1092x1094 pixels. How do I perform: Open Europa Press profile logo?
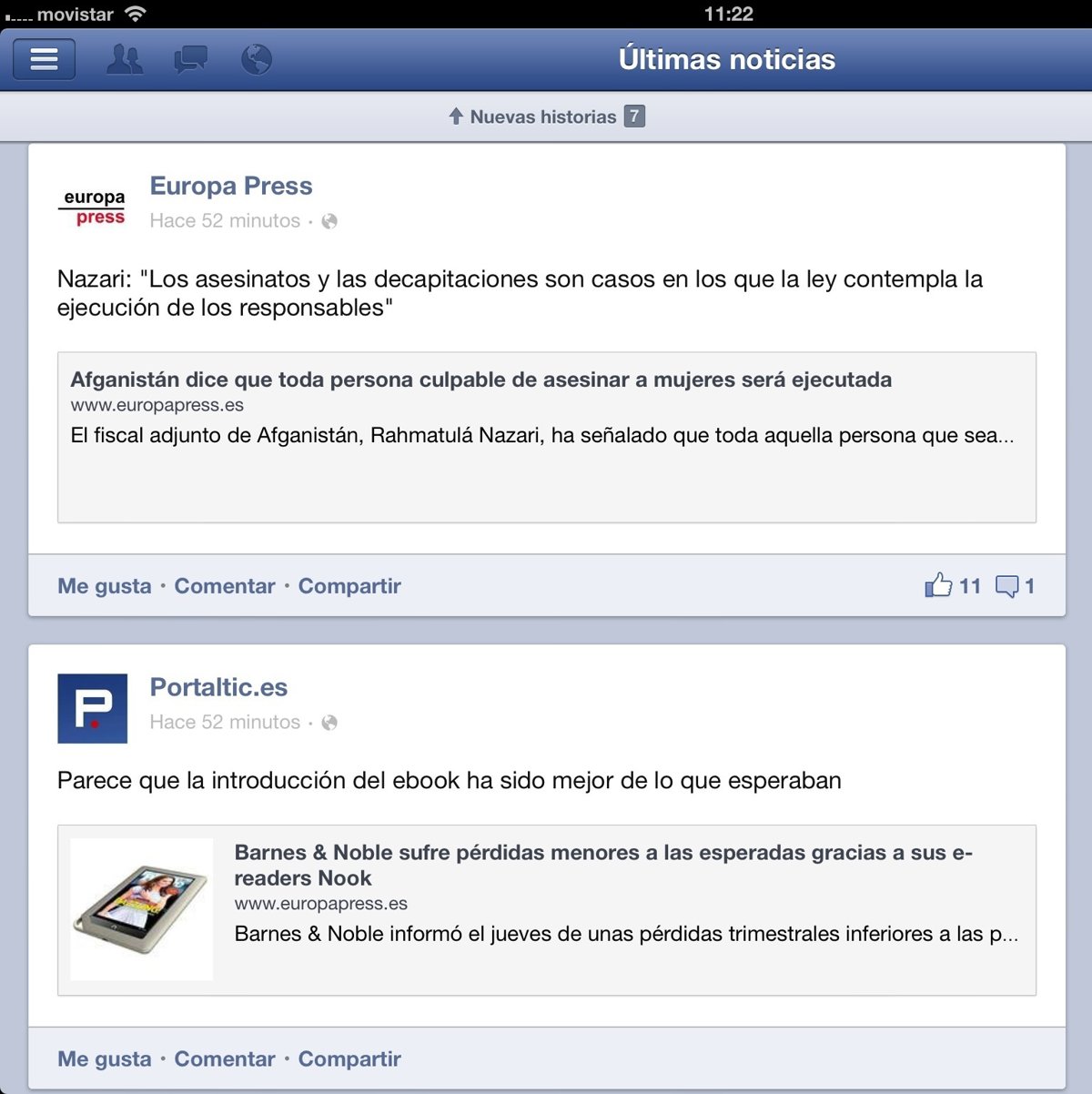coord(93,208)
